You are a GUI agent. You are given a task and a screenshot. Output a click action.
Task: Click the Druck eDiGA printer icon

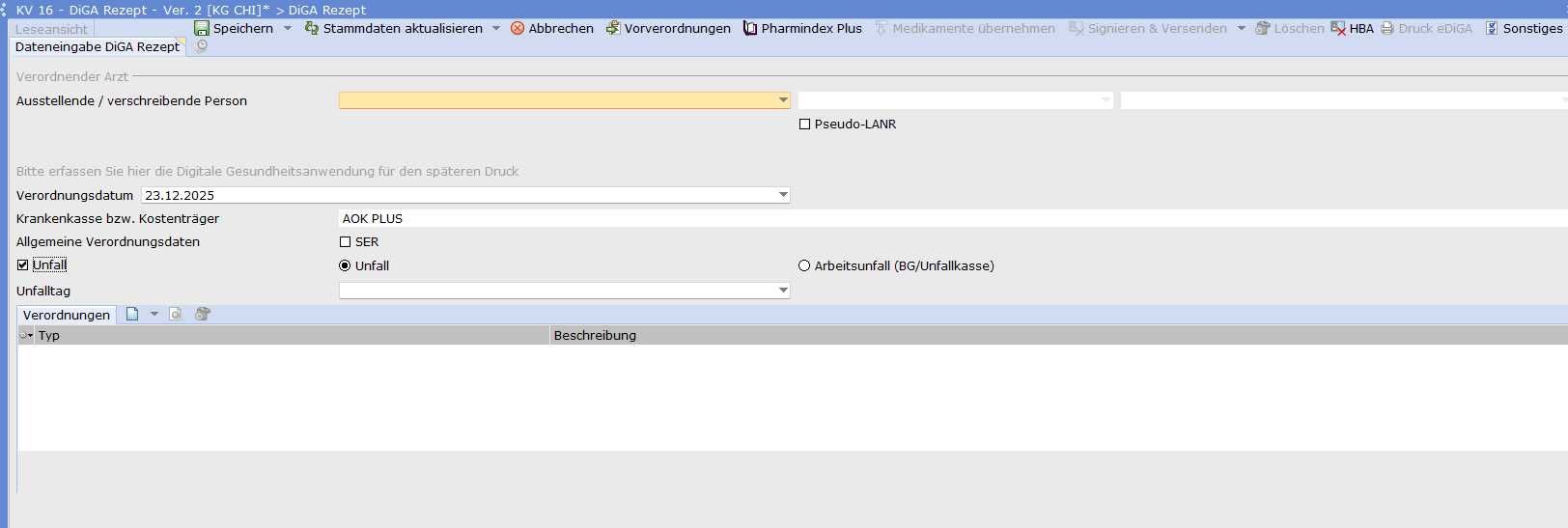point(1387,28)
